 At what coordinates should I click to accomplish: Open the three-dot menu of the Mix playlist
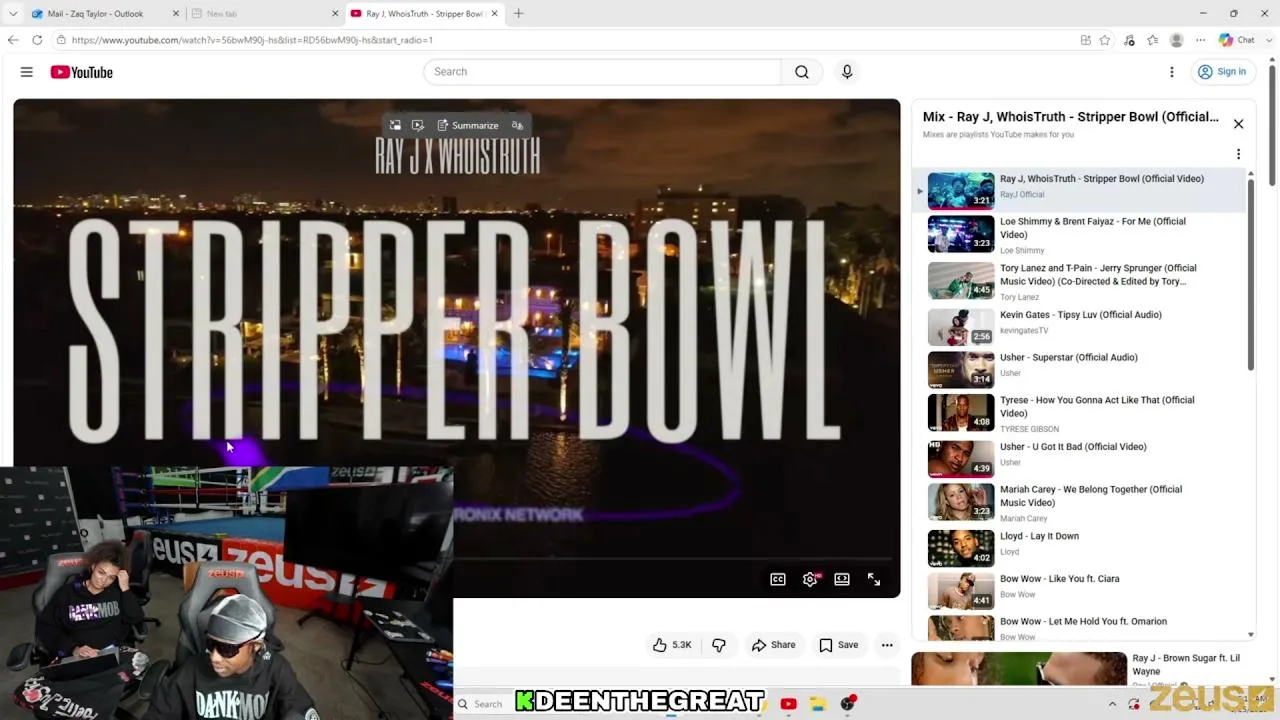1238,154
